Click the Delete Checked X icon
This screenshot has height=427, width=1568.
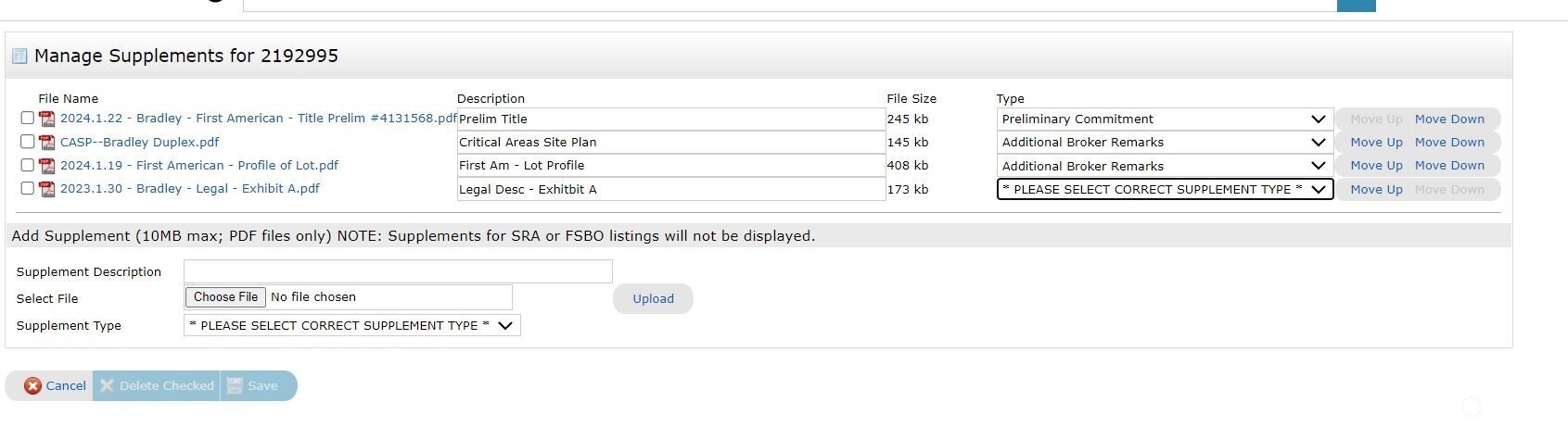(107, 386)
